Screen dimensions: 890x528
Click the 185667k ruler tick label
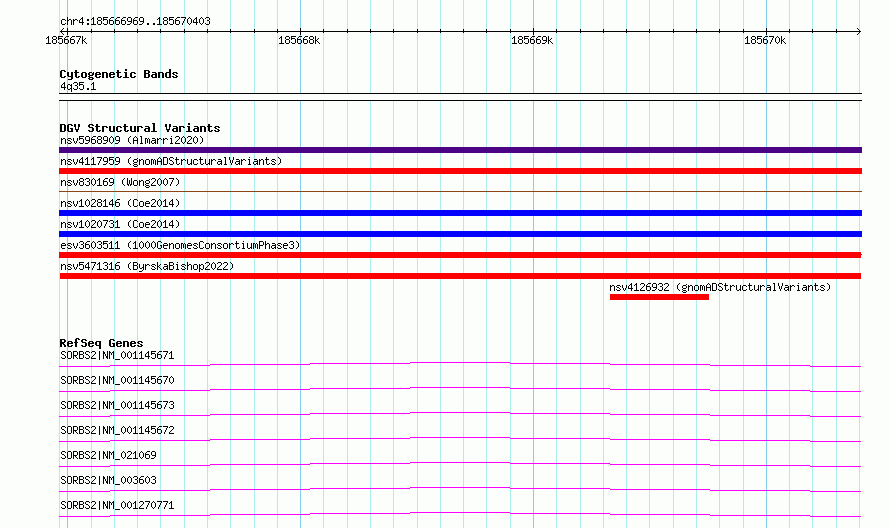(x=66, y=41)
